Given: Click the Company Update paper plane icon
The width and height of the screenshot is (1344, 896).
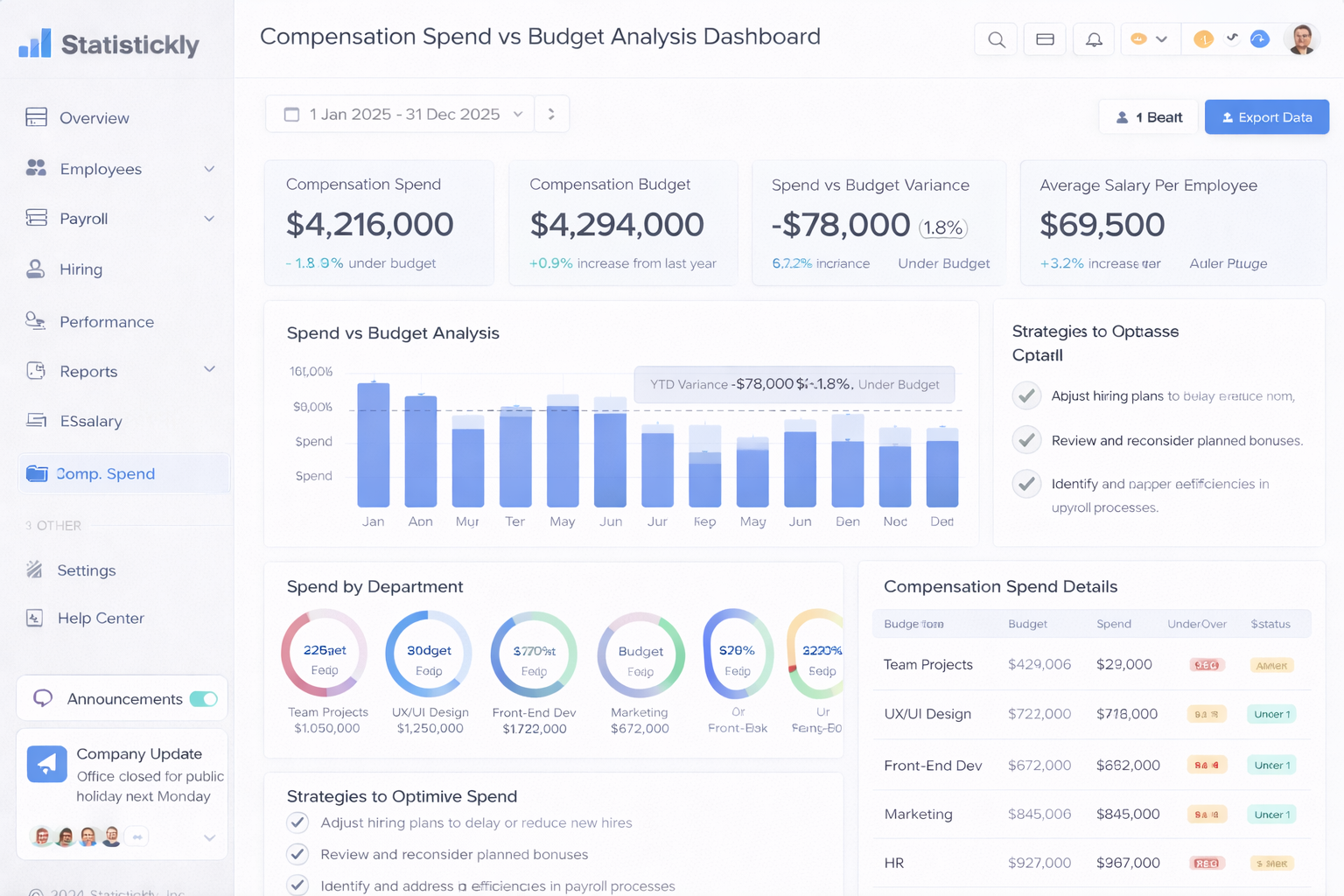Looking at the screenshot, I should pos(46,764).
